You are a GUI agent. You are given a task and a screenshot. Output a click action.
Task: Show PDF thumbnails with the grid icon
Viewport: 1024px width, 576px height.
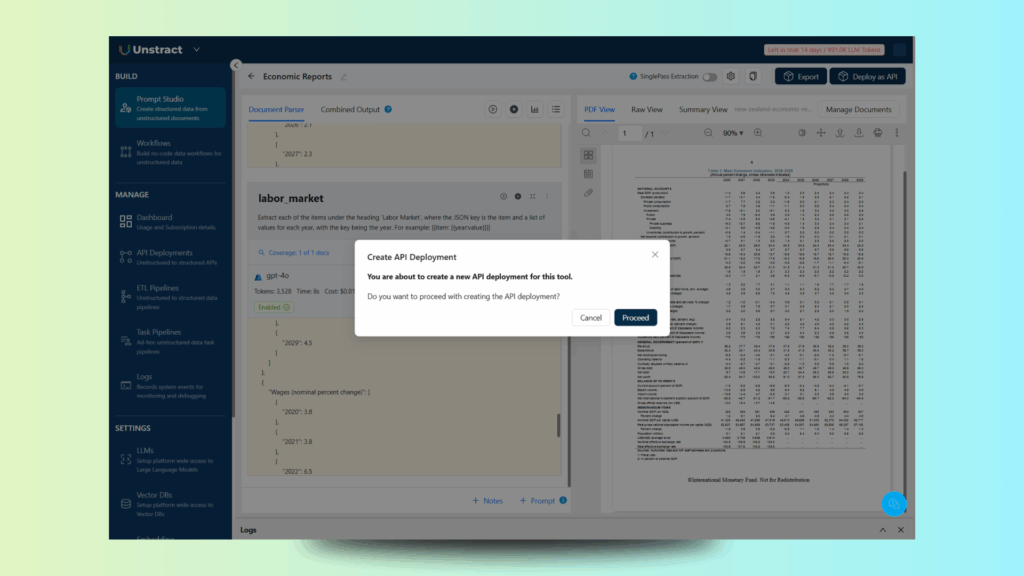click(x=588, y=155)
